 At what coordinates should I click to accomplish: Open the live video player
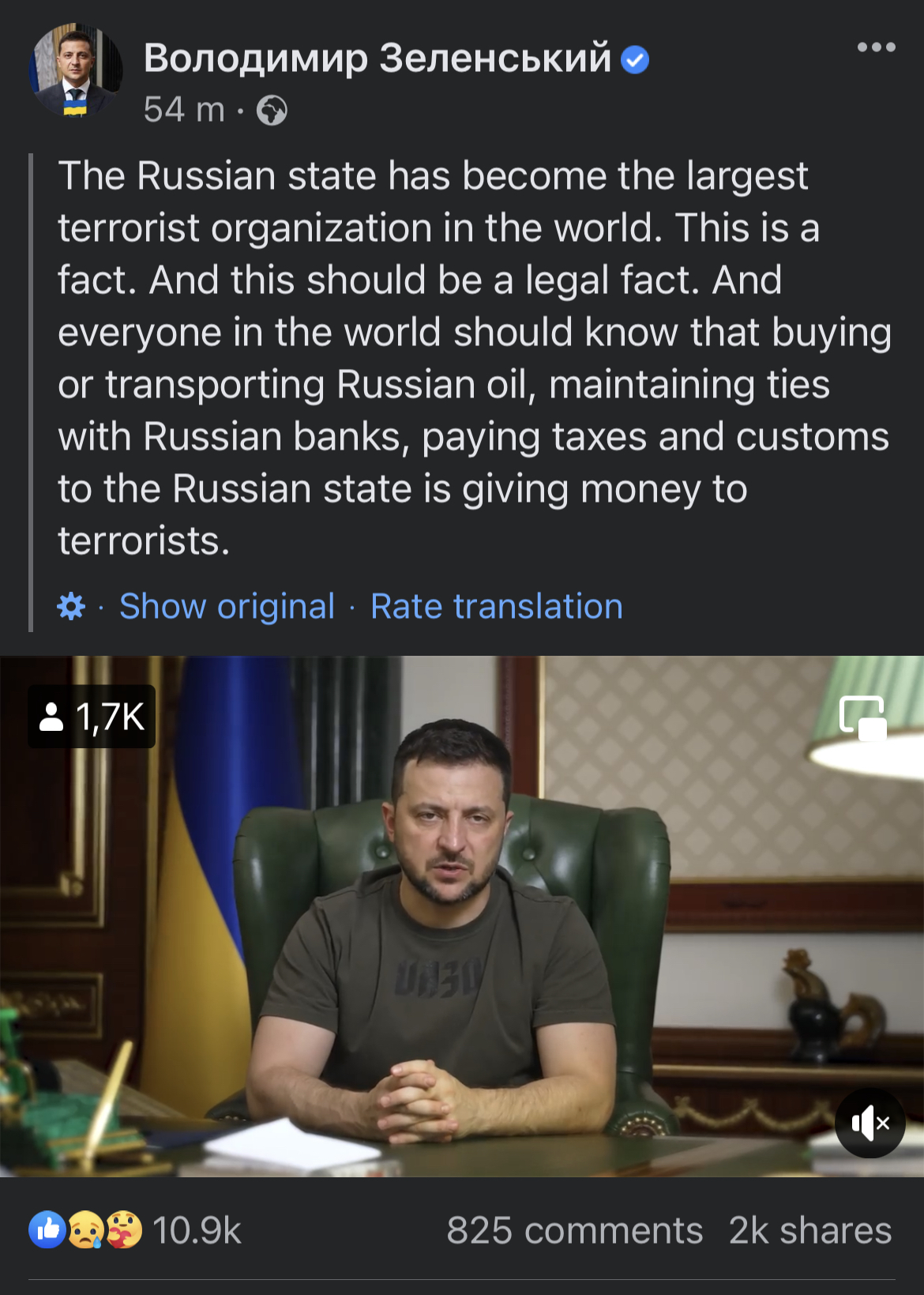point(462,917)
